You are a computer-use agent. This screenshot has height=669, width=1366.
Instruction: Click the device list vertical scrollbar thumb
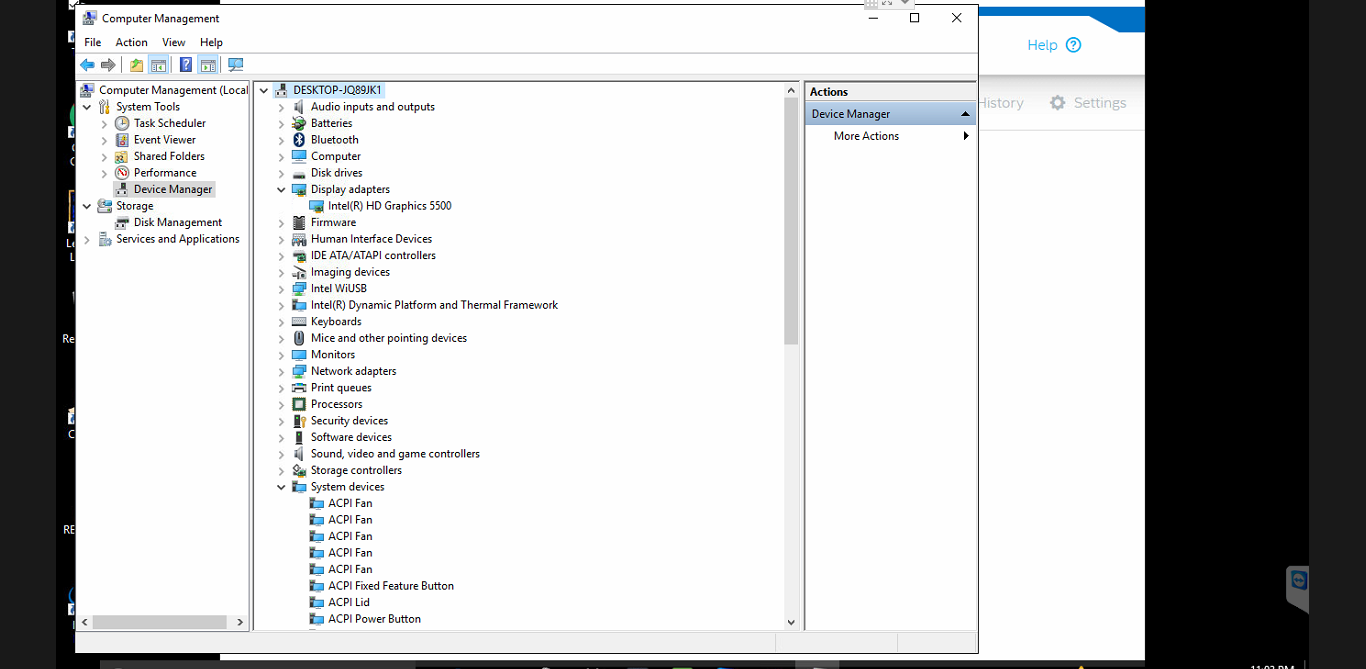pyautogui.click(x=791, y=220)
